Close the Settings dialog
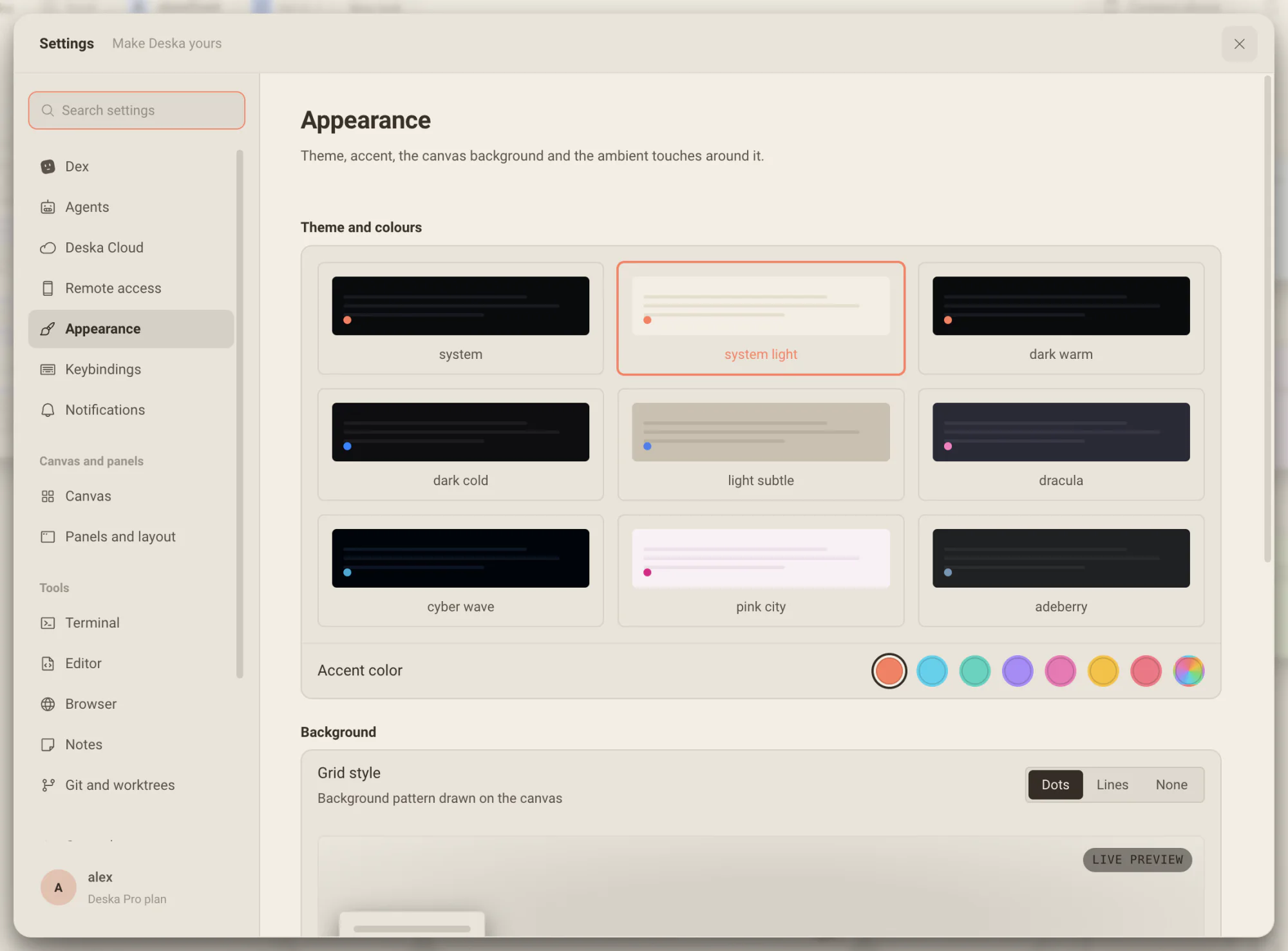Image resolution: width=1288 pixels, height=951 pixels. point(1239,44)
